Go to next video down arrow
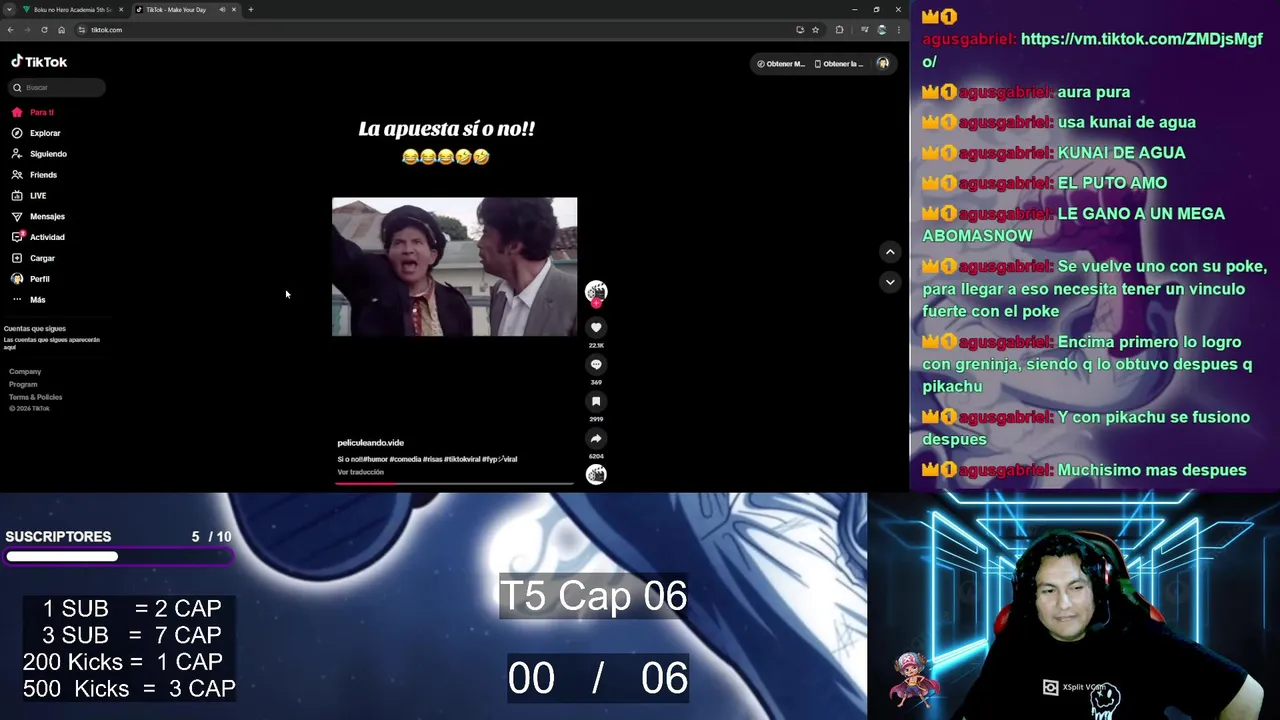1280x720 pixels. pos(890,282)
